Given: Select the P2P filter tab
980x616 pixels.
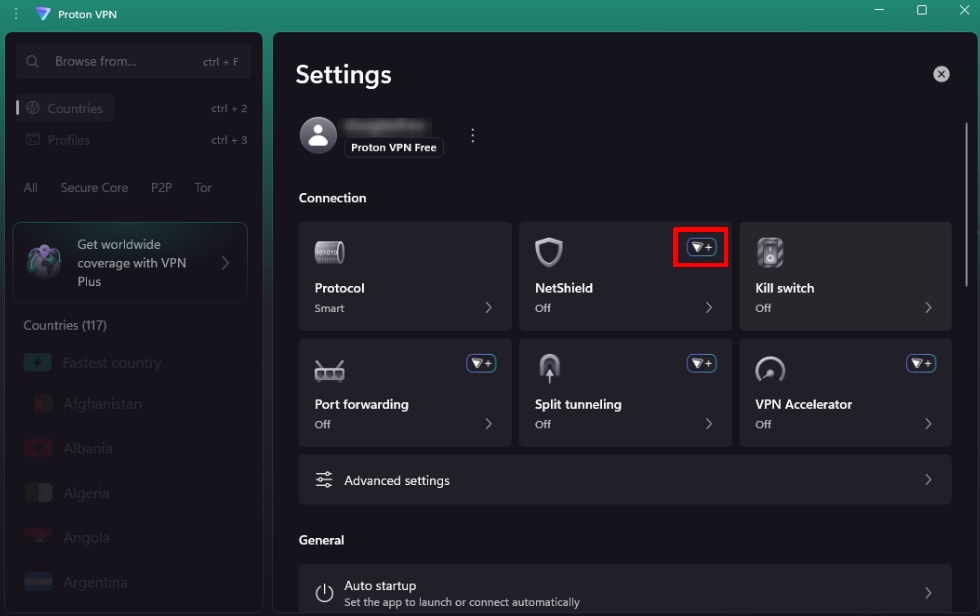Looking at the screenshot, I should (161, 187).
